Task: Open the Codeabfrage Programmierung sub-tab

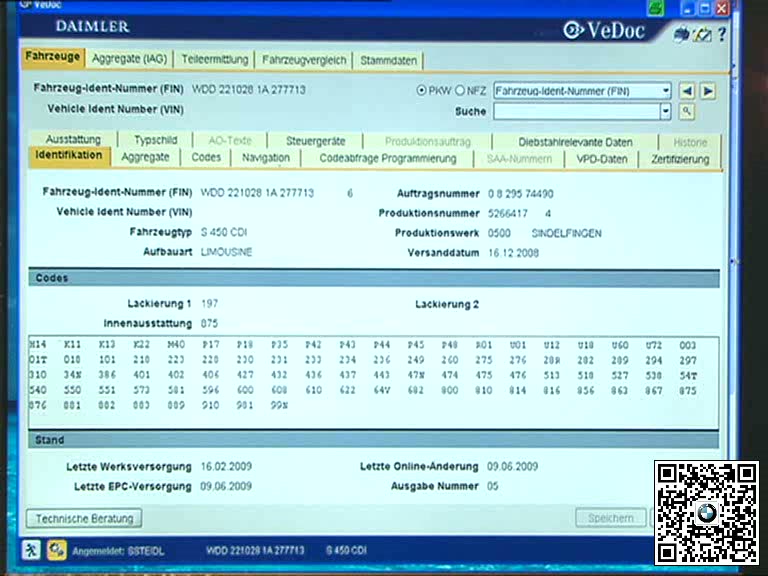Action: 388,159
